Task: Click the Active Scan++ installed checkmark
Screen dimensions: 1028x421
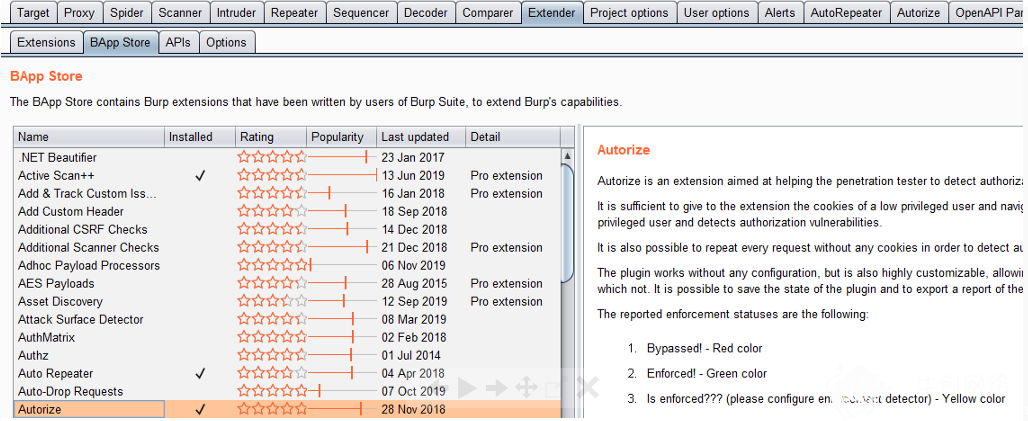Action: tap(201, 176)
